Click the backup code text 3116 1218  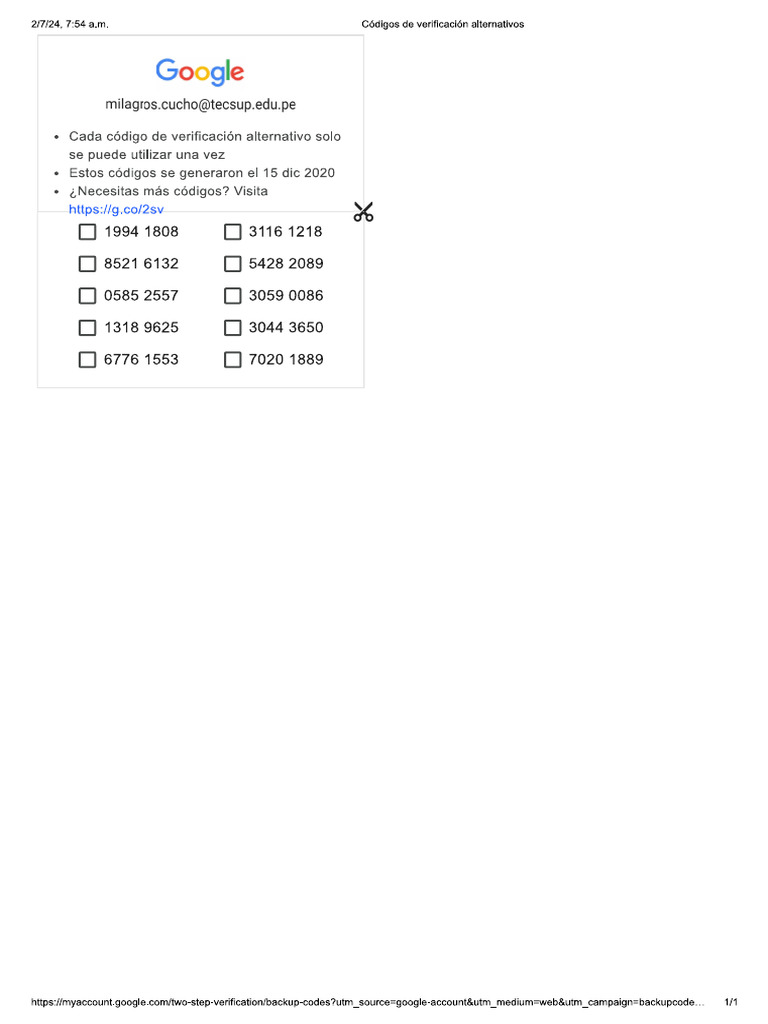pyautogui.click(x=286, y=232)
